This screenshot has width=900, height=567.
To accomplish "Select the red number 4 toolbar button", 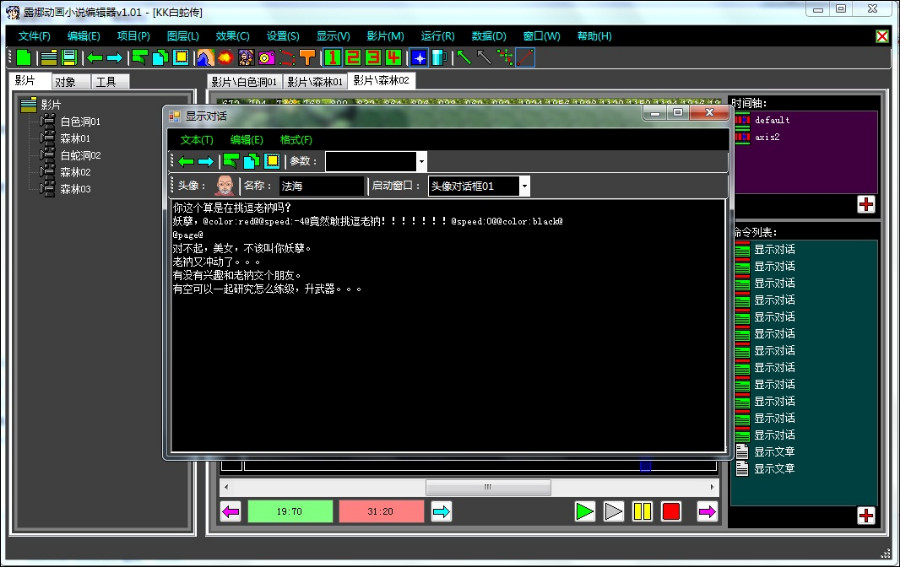I will tap(393, 57).
